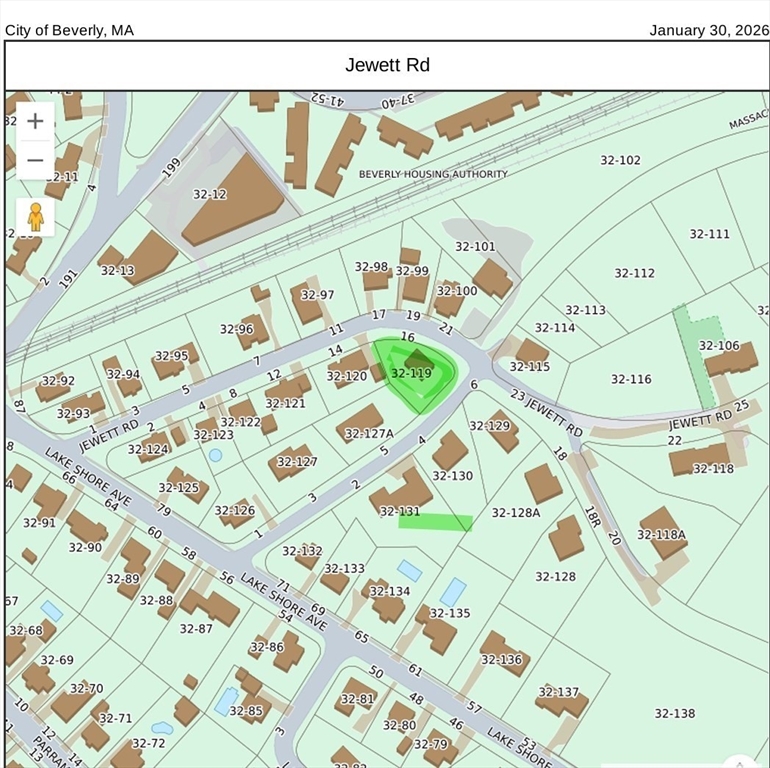Click the zoom in plus button
The image size is (770, 768).
[35, 121]
